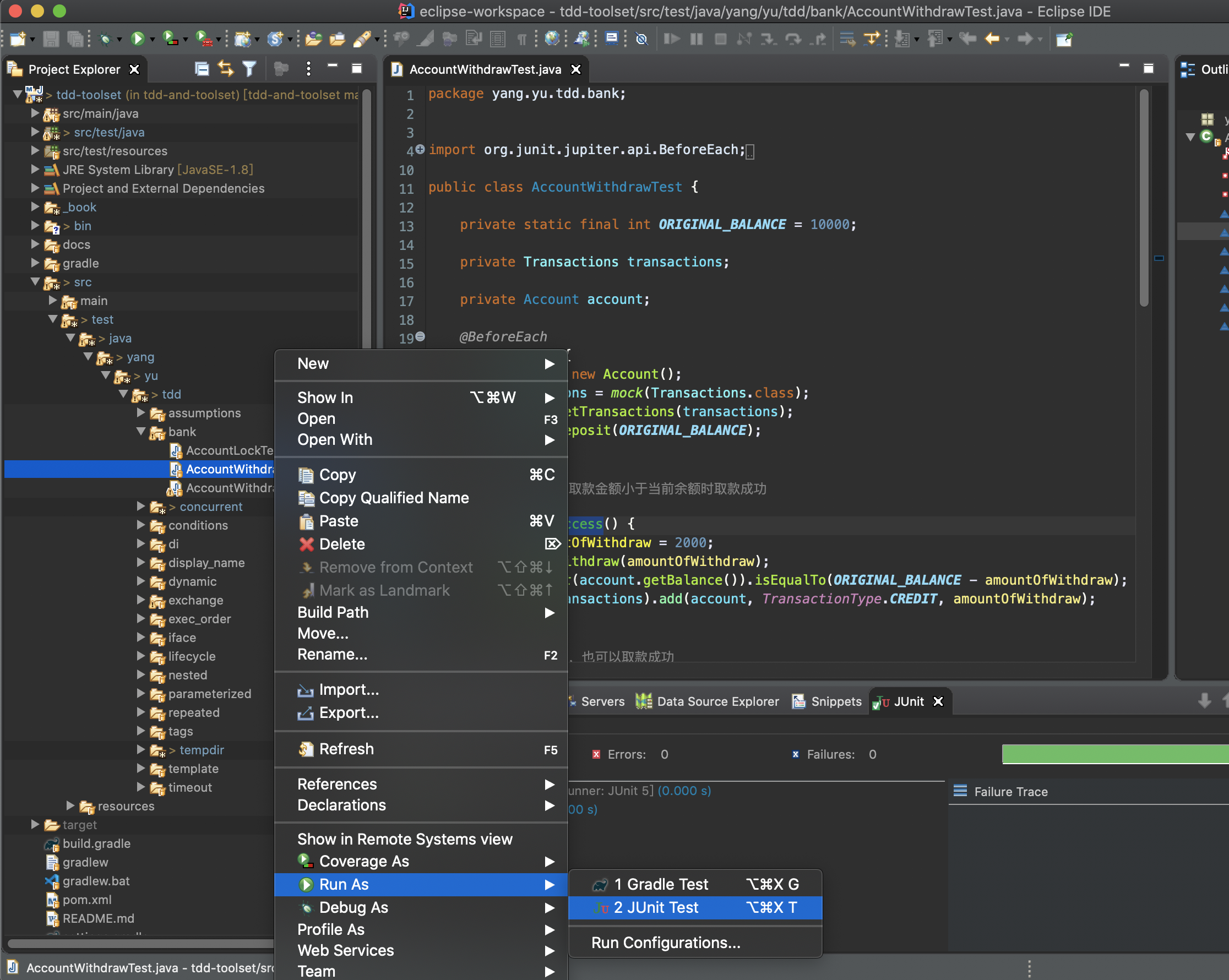Click the Save All toolbar icon
Viewport: 1229px width, 980px height.
pos(75,39)
